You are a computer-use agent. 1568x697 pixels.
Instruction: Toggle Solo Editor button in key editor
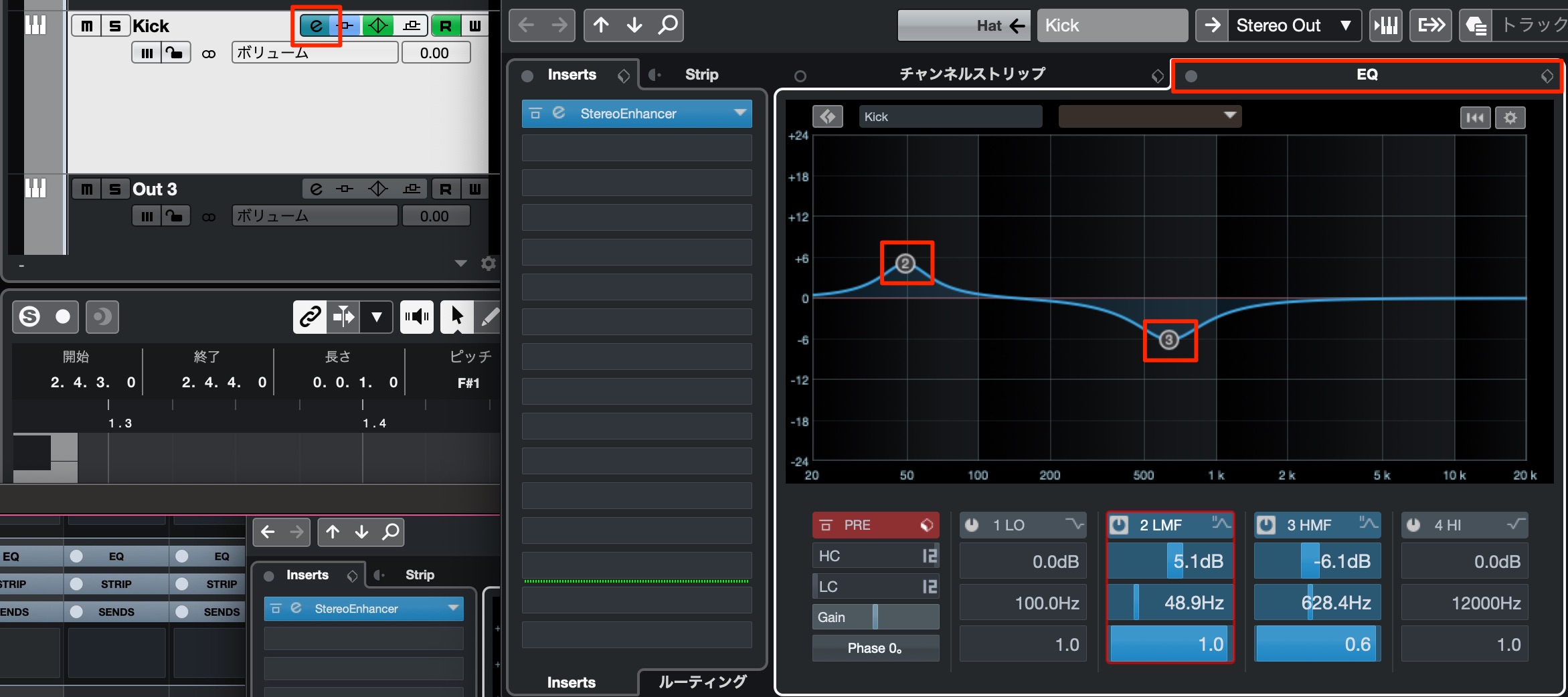coord(29,316)
